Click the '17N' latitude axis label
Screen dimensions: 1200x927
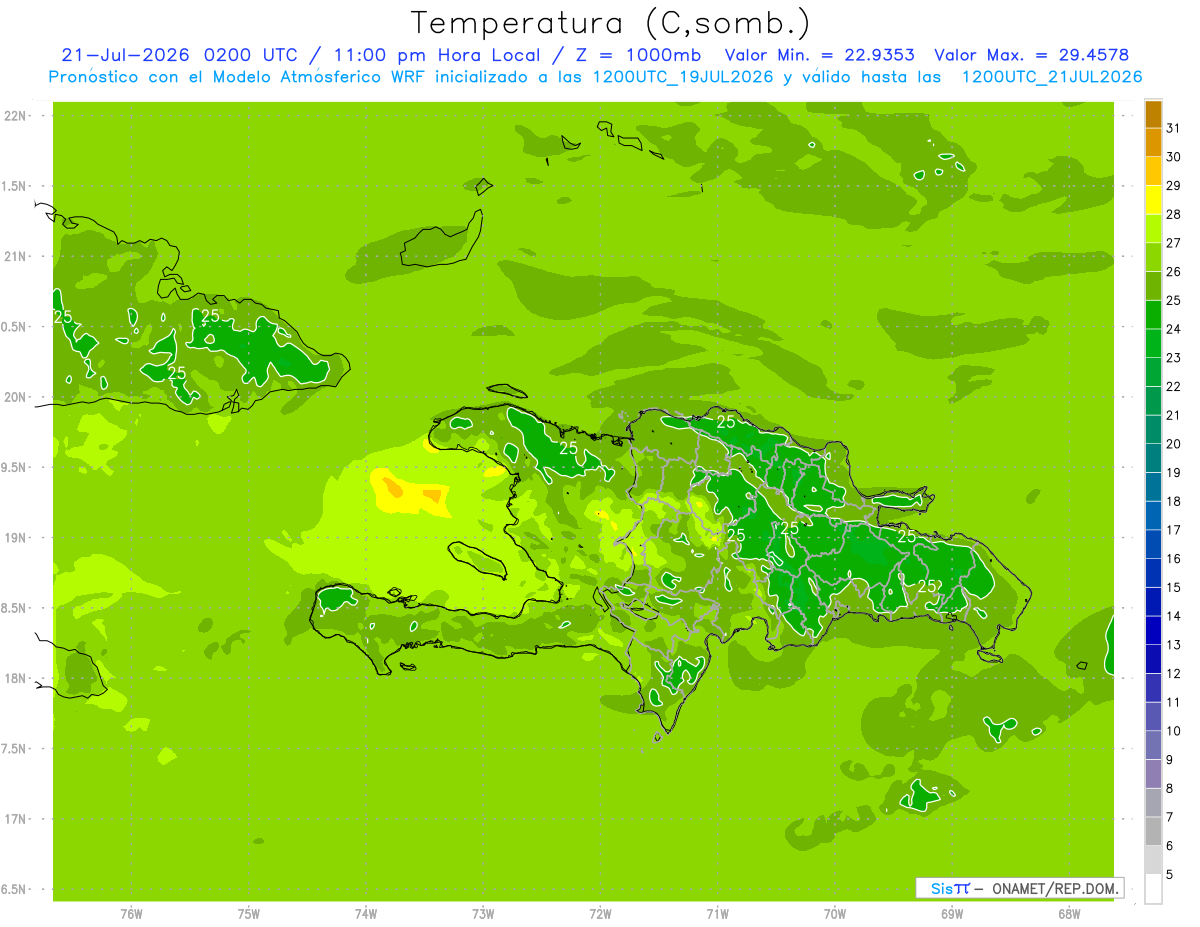[15, 819]
